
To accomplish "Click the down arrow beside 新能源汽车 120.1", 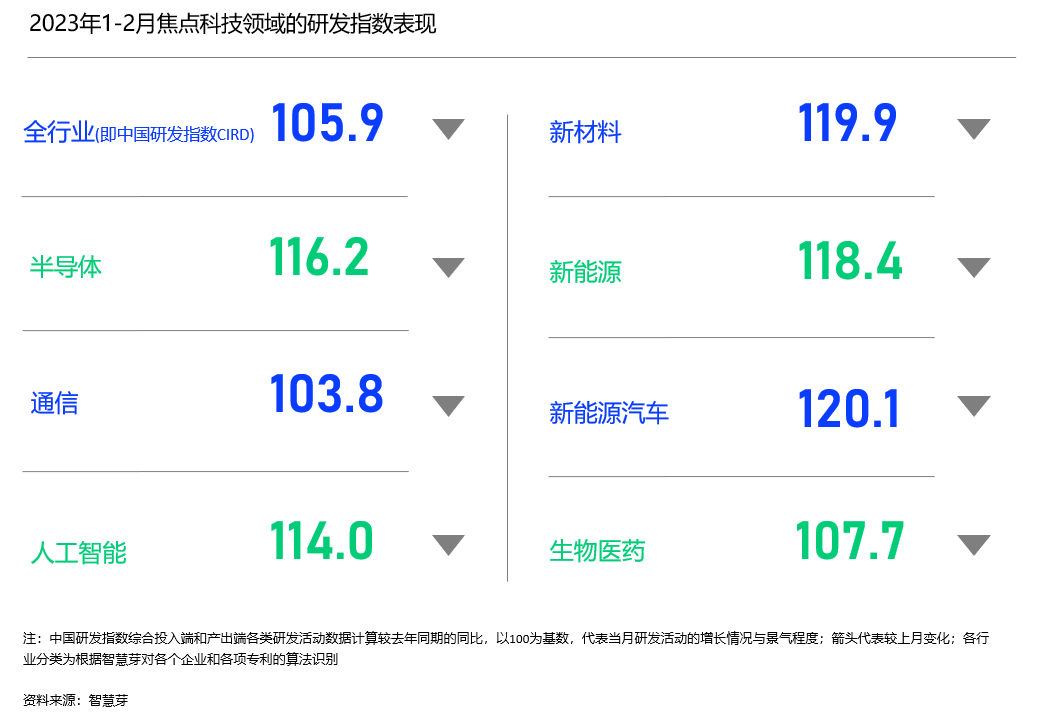I will pos(973,405).
